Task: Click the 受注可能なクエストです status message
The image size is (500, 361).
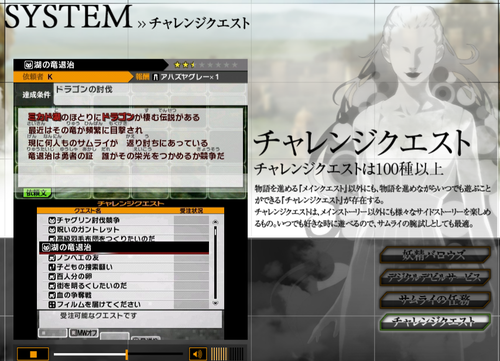Action: (98, 315)
